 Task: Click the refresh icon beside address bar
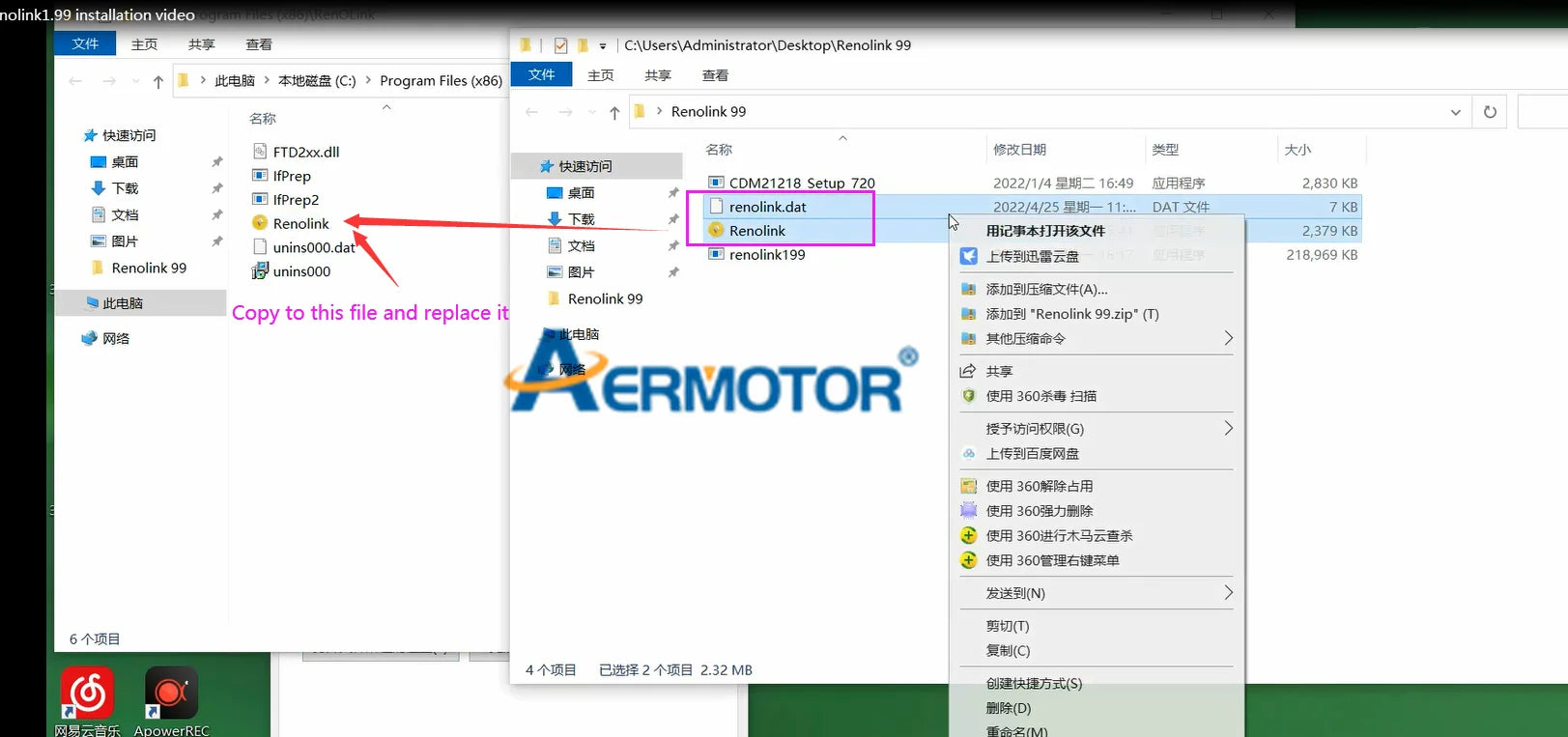(x=1490, y=112)
